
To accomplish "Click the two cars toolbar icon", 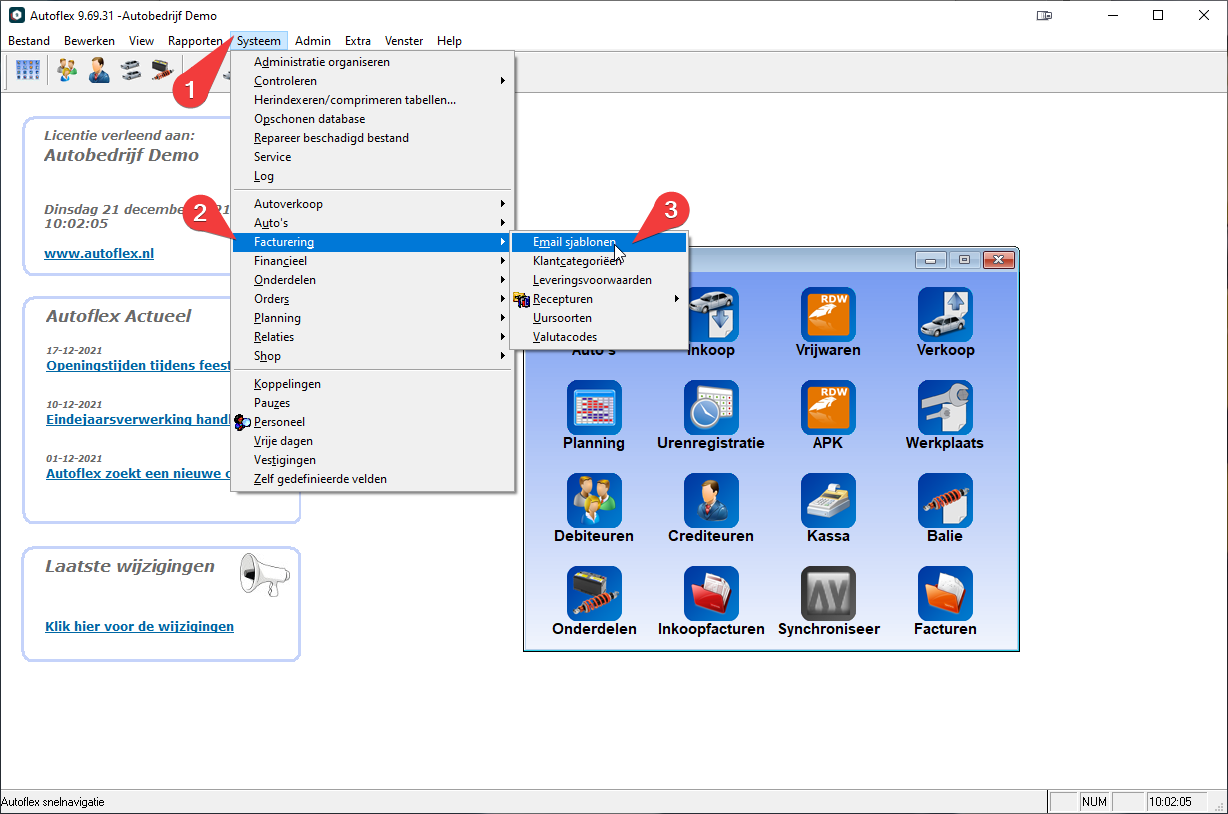I will click(130, 70).
